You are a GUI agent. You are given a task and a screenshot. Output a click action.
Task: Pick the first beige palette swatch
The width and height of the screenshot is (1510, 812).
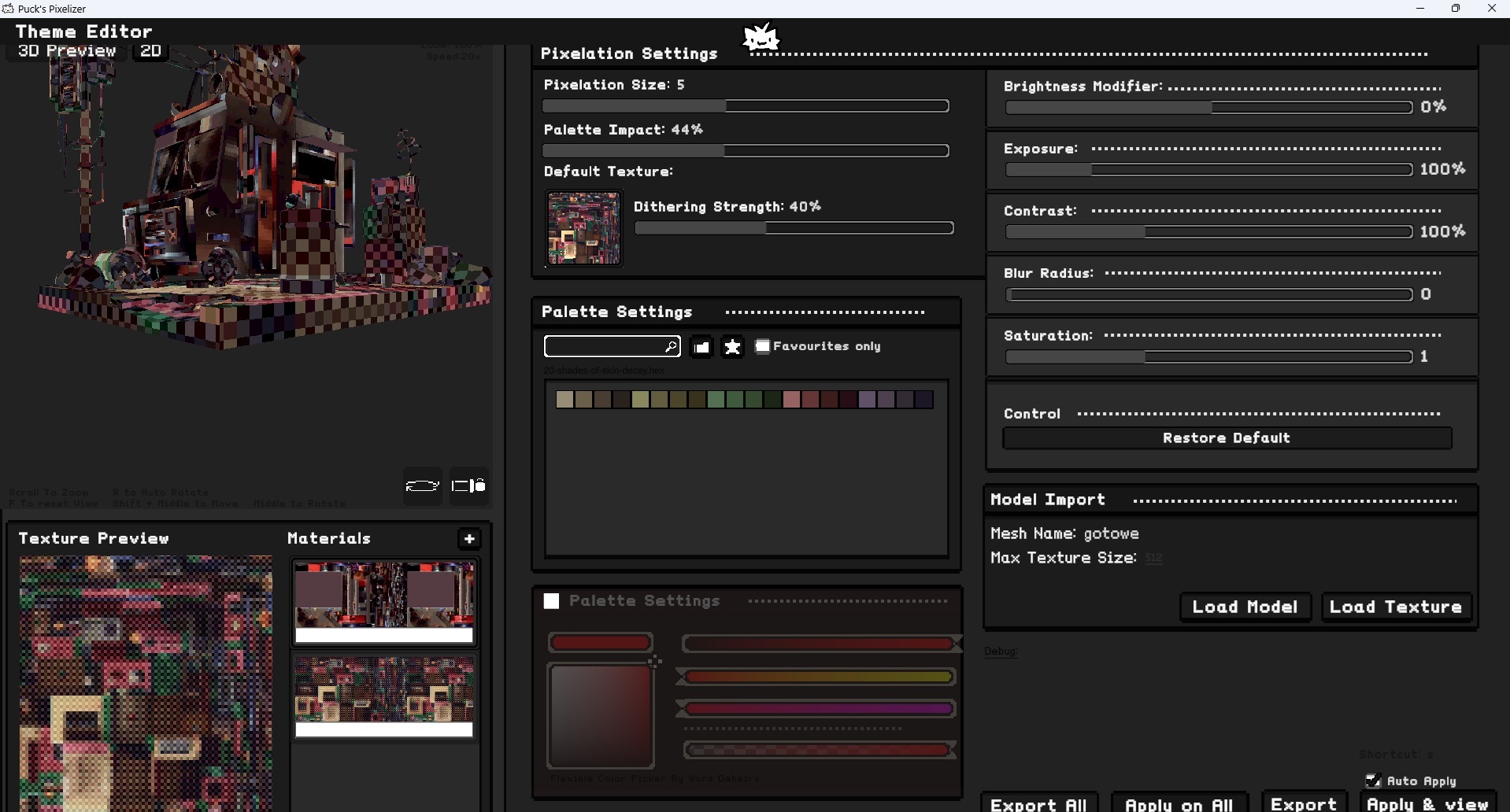point(564,400)
